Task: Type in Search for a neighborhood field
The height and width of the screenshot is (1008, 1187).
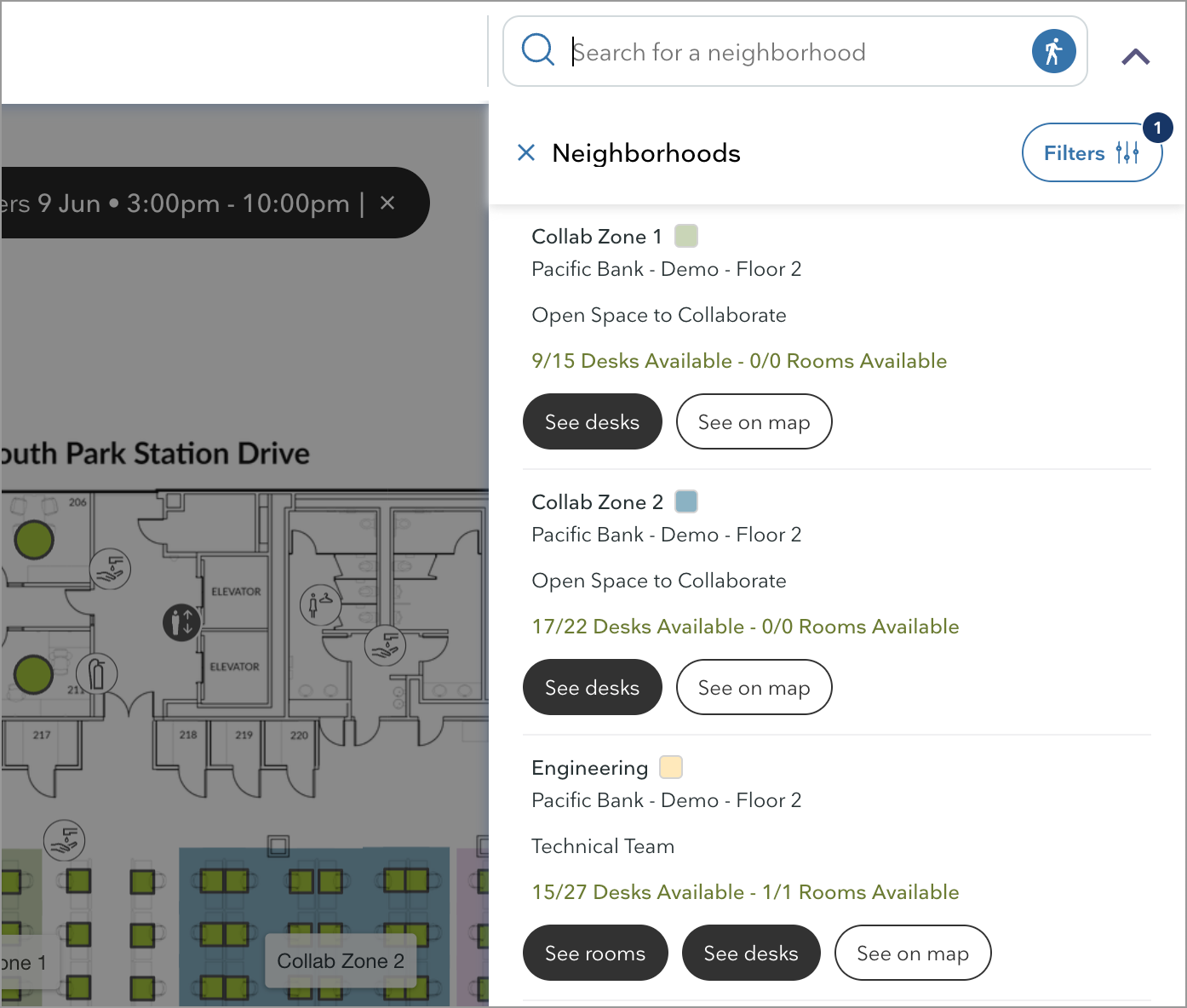Action: [x=792, y=52]
